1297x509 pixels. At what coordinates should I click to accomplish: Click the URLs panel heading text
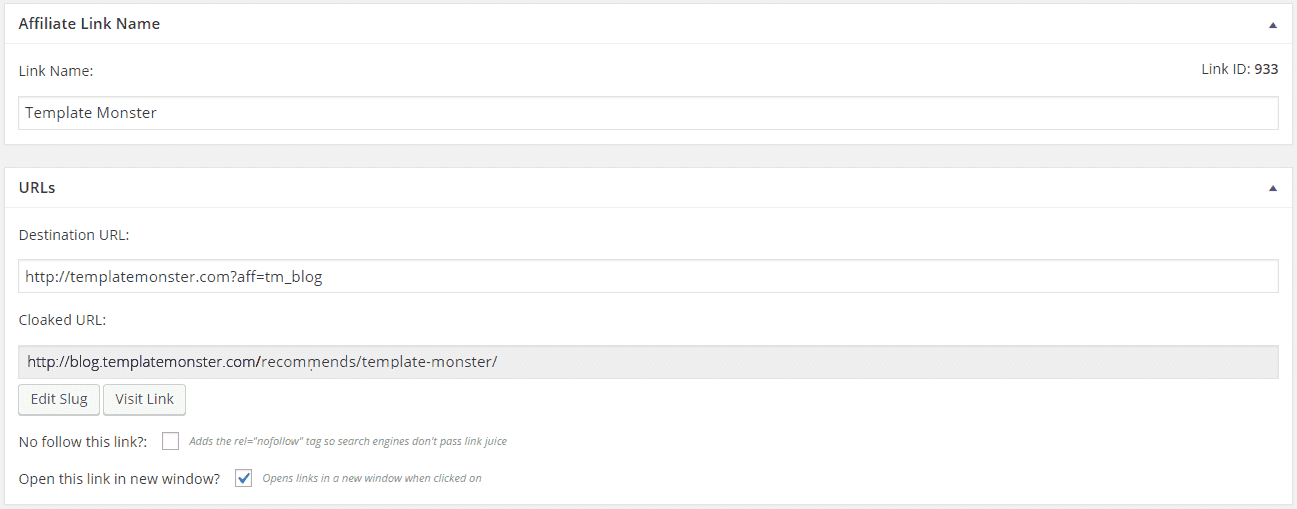[37, 188]
